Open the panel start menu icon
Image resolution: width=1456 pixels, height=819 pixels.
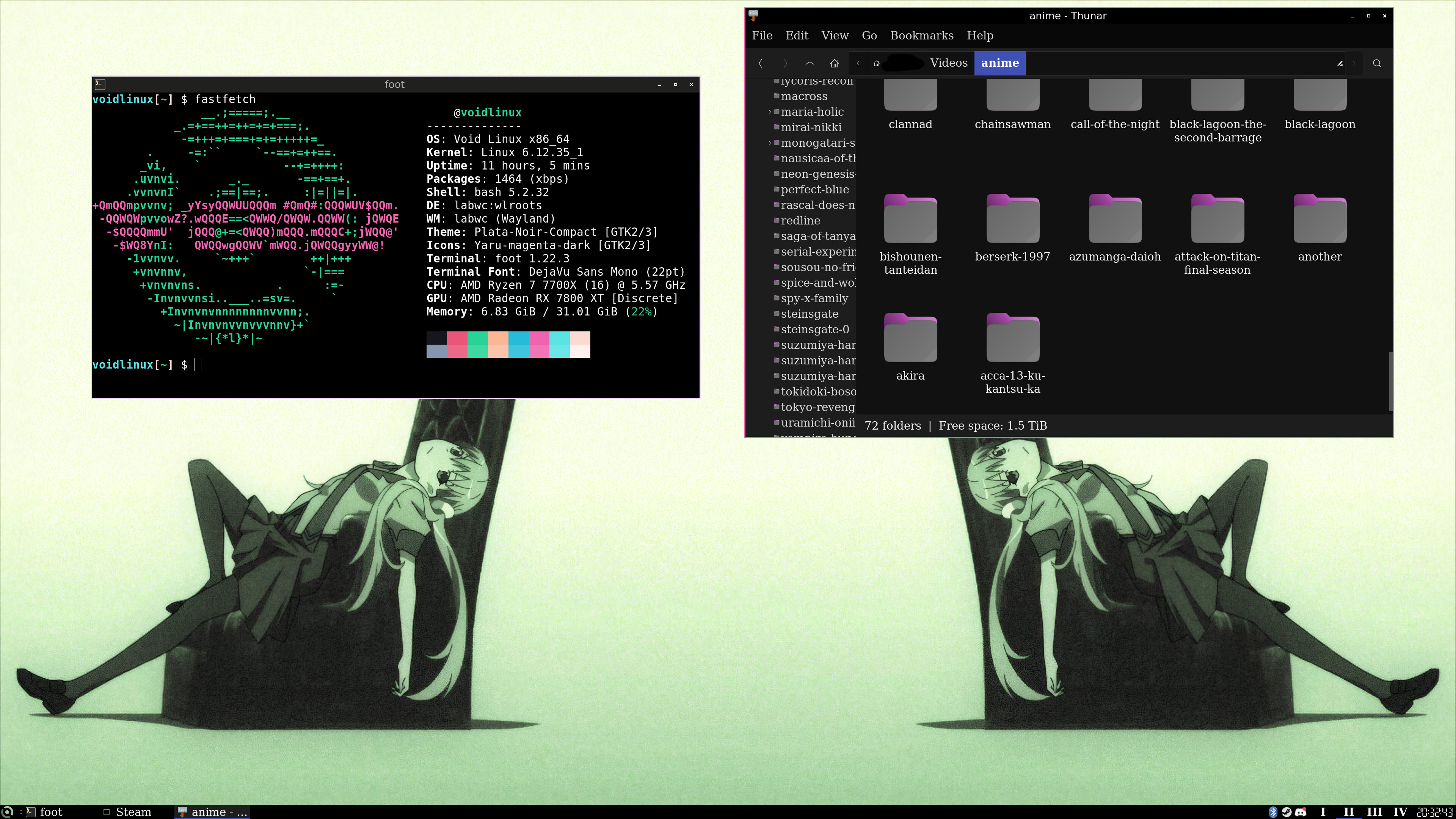pyautogui.click(x=8, y=812)
